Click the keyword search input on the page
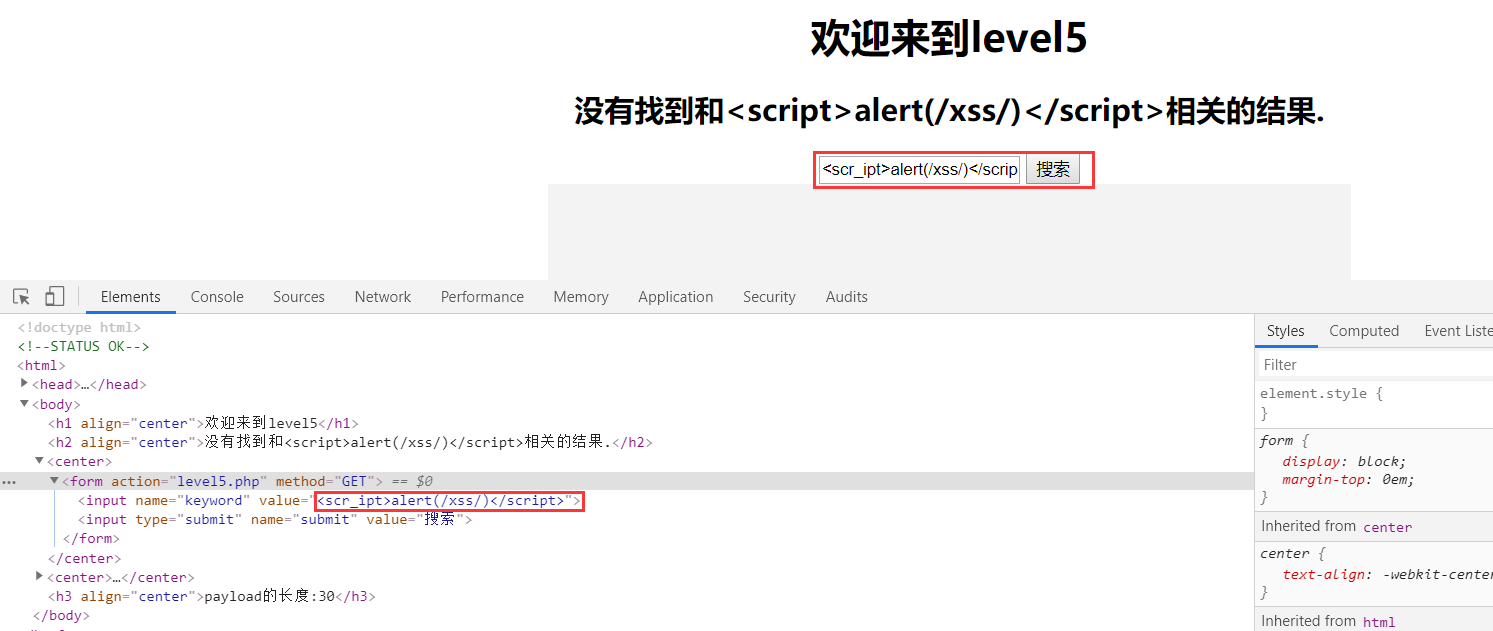 919,169
